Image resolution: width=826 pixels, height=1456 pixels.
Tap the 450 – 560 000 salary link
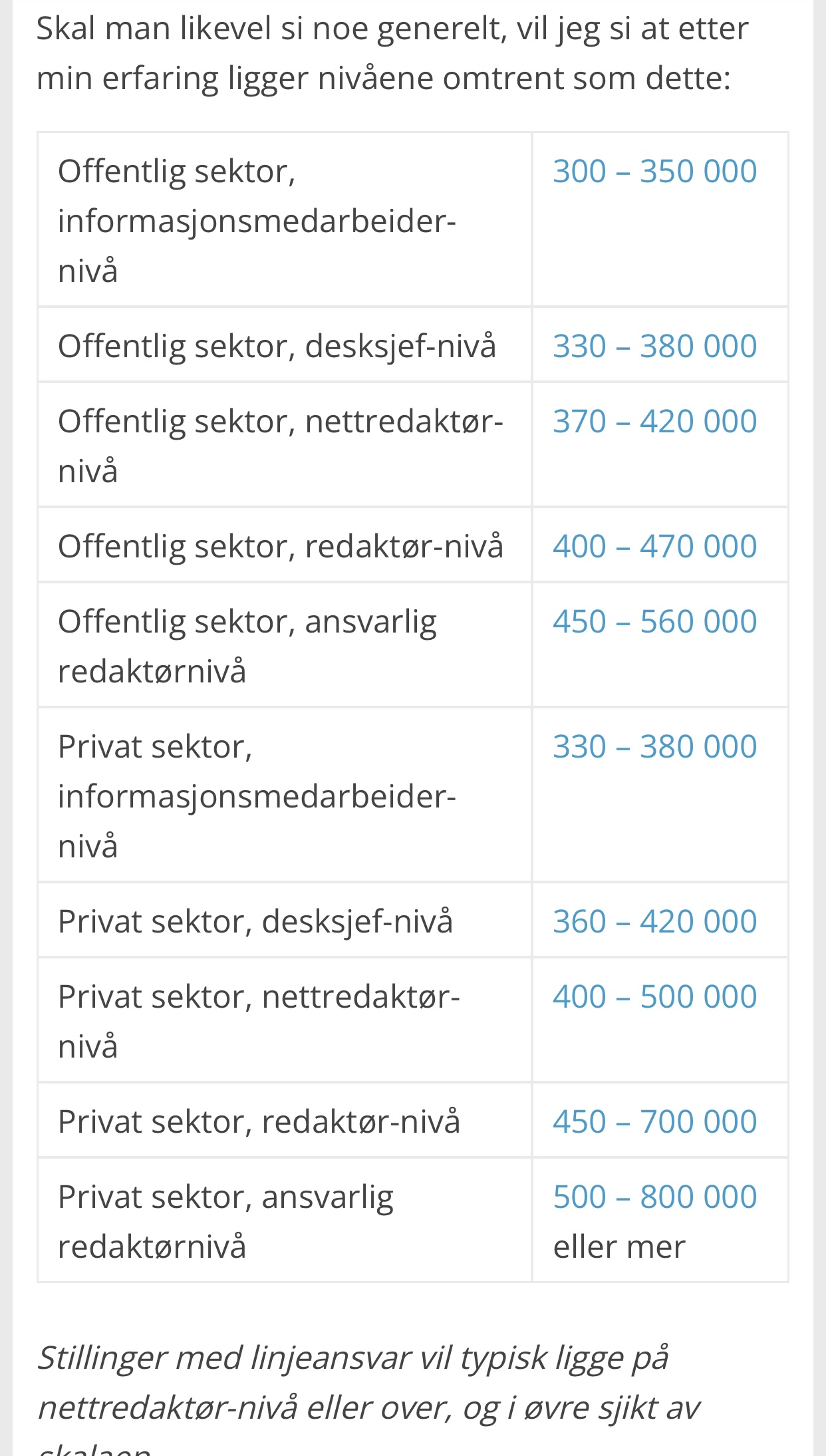654,622
